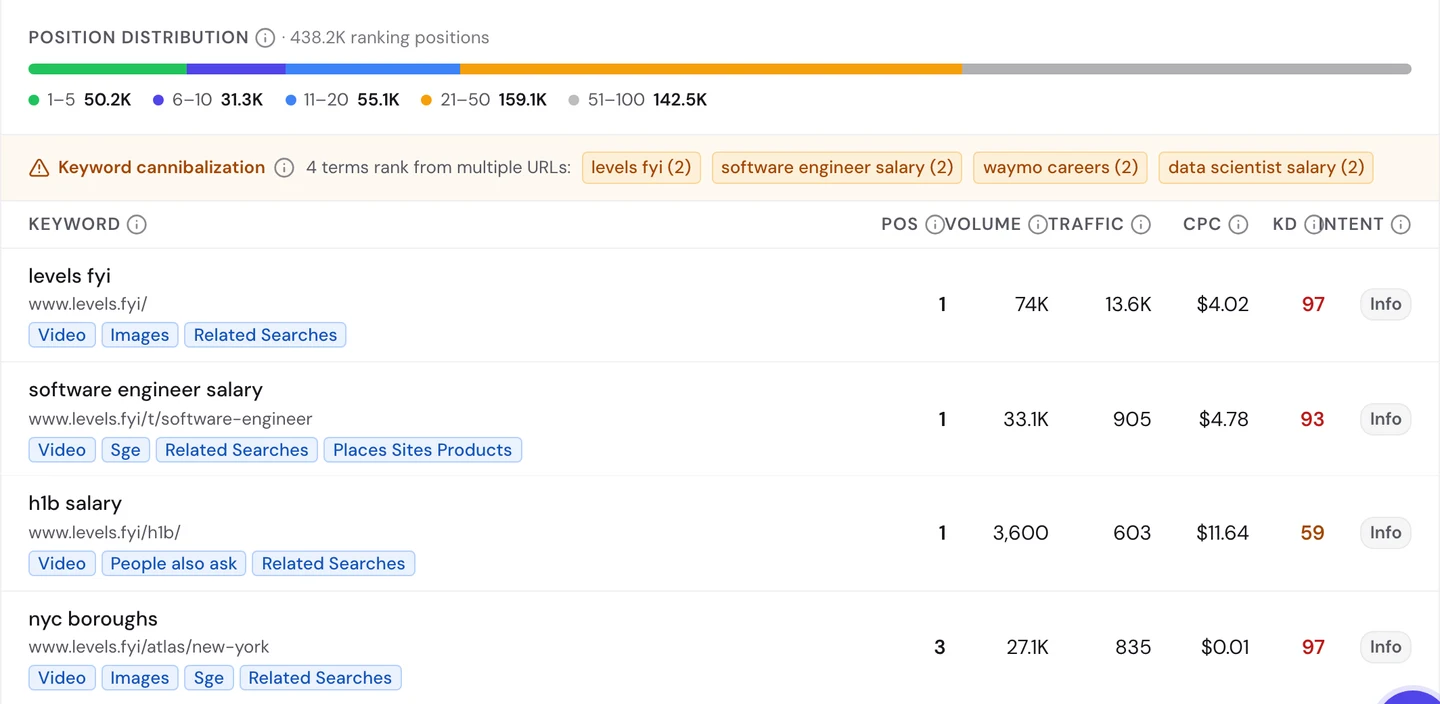
Task: Click the 'levels fyi' keyword
Action: click(70, 276)
